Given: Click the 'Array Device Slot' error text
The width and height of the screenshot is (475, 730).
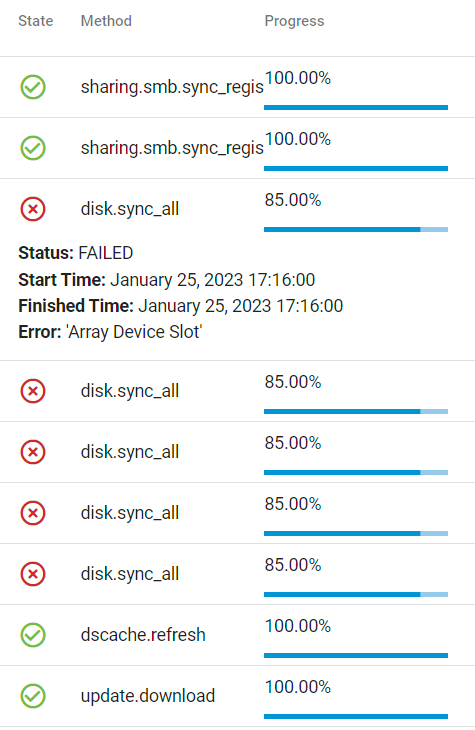Looking at the screenshot, I should tap(134, 332).
